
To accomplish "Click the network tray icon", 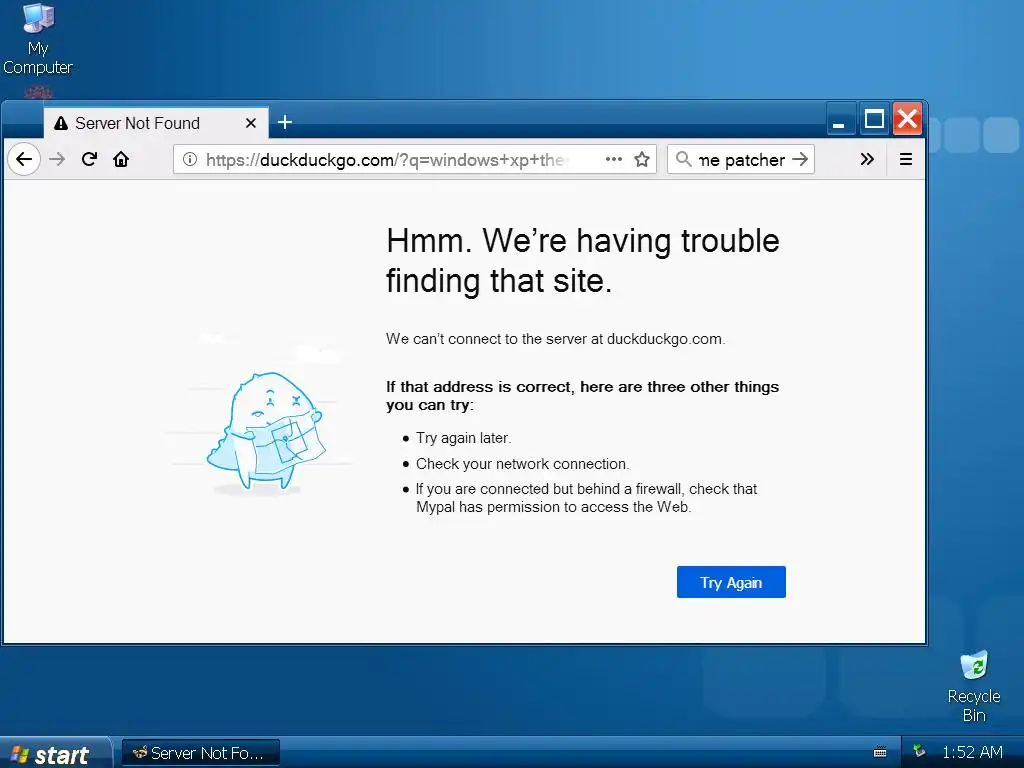I will (x=919, y=751).
